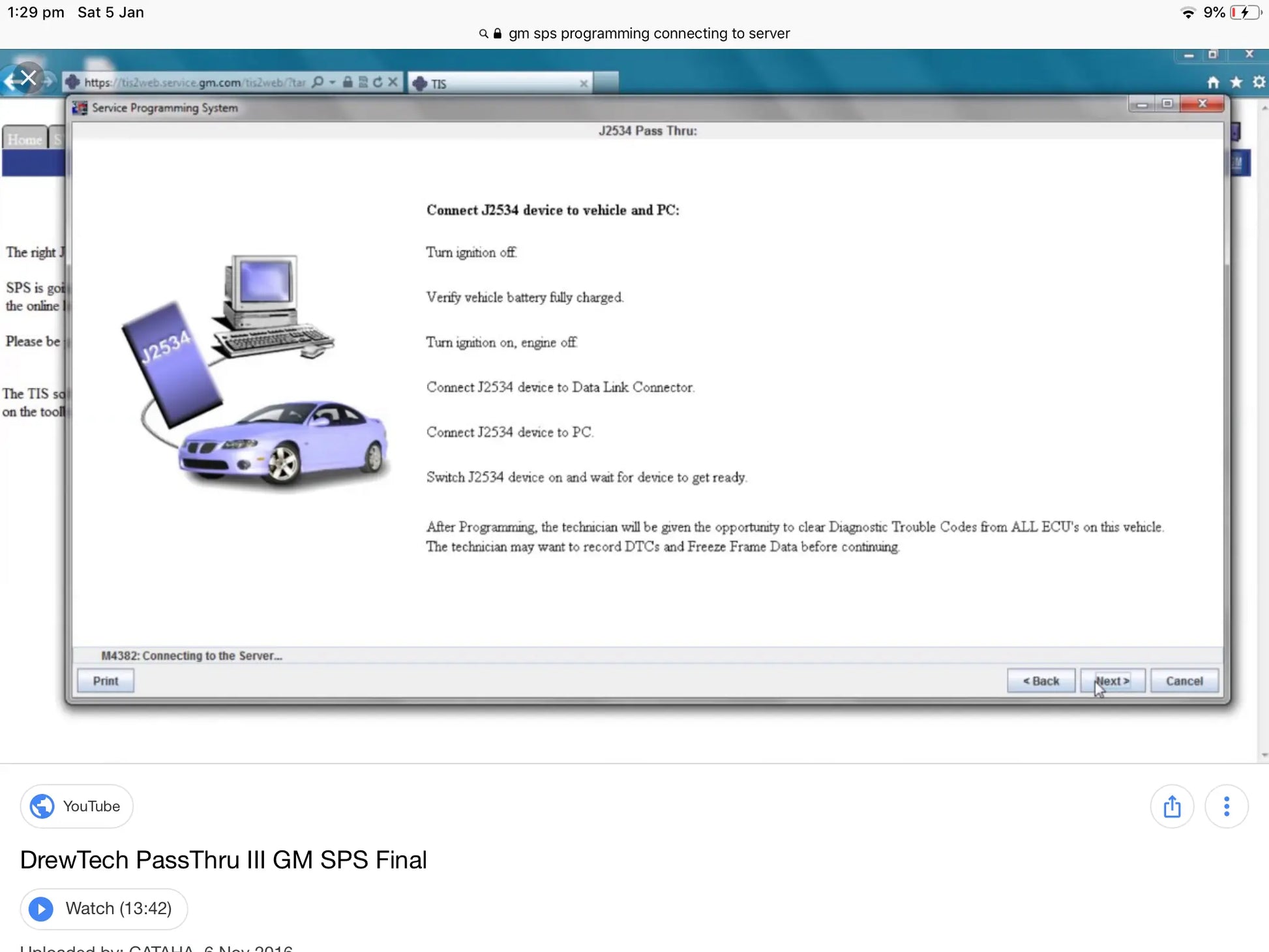Open the three-dot more options menu
The height and width of the screenshot is (952, 1269).
point(1227,807)
